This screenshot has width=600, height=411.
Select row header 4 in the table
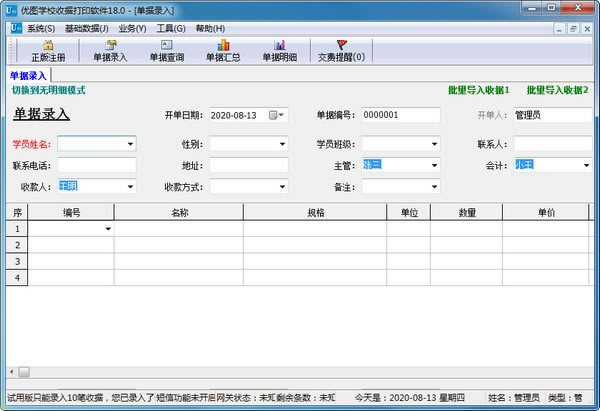pyautogui.click(x=17, y=278)
